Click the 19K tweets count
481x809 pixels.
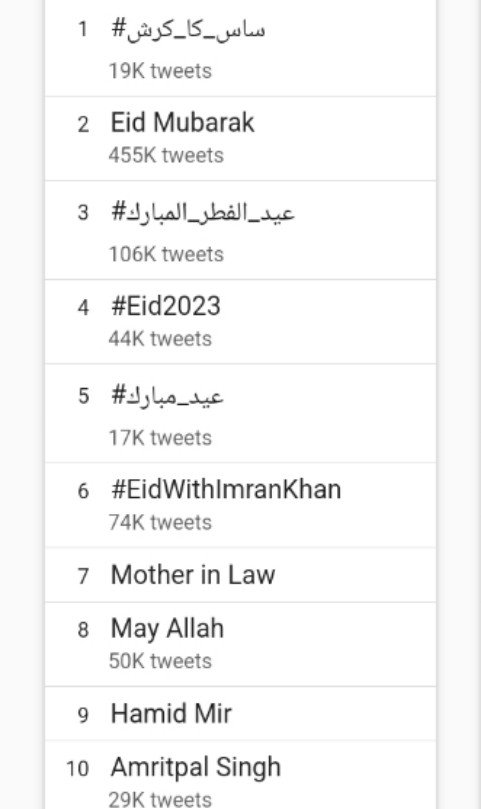160,71
